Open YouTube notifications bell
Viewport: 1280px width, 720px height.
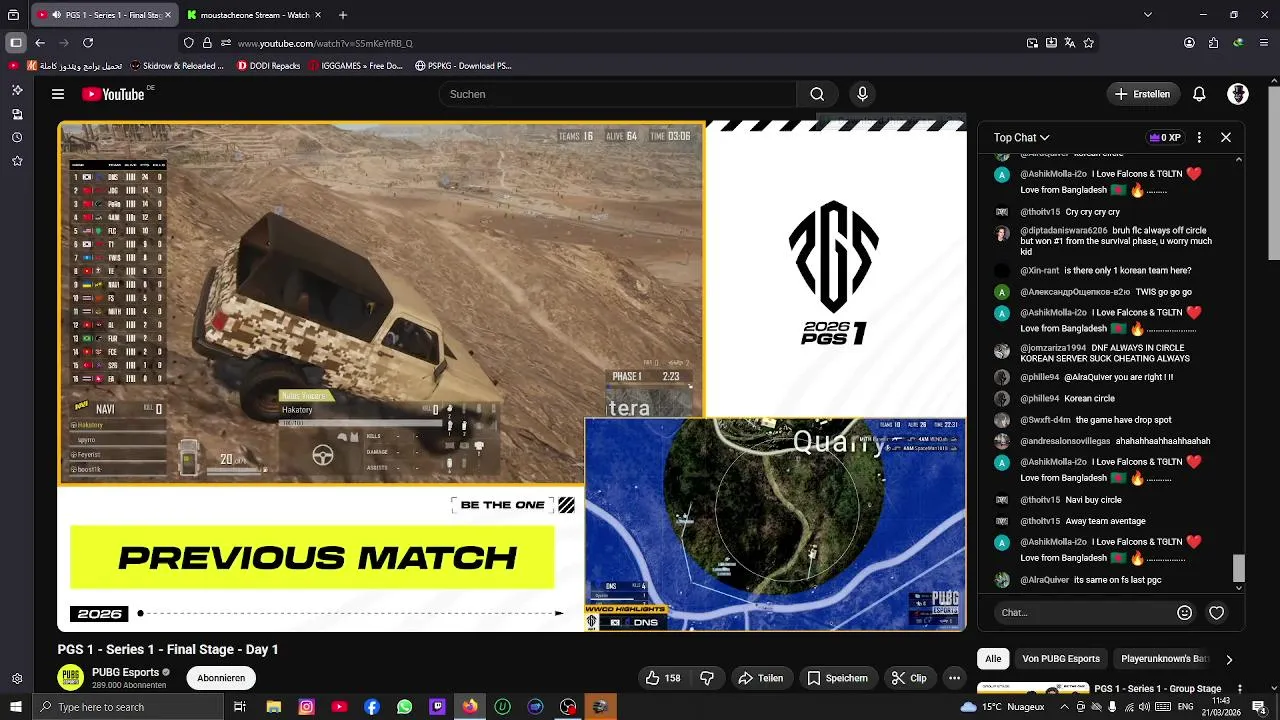pos(1199,94)
